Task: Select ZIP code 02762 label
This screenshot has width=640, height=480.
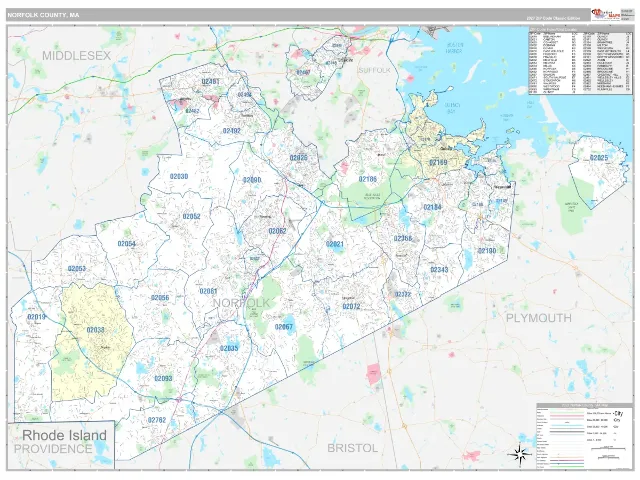Action: (157, 420)
